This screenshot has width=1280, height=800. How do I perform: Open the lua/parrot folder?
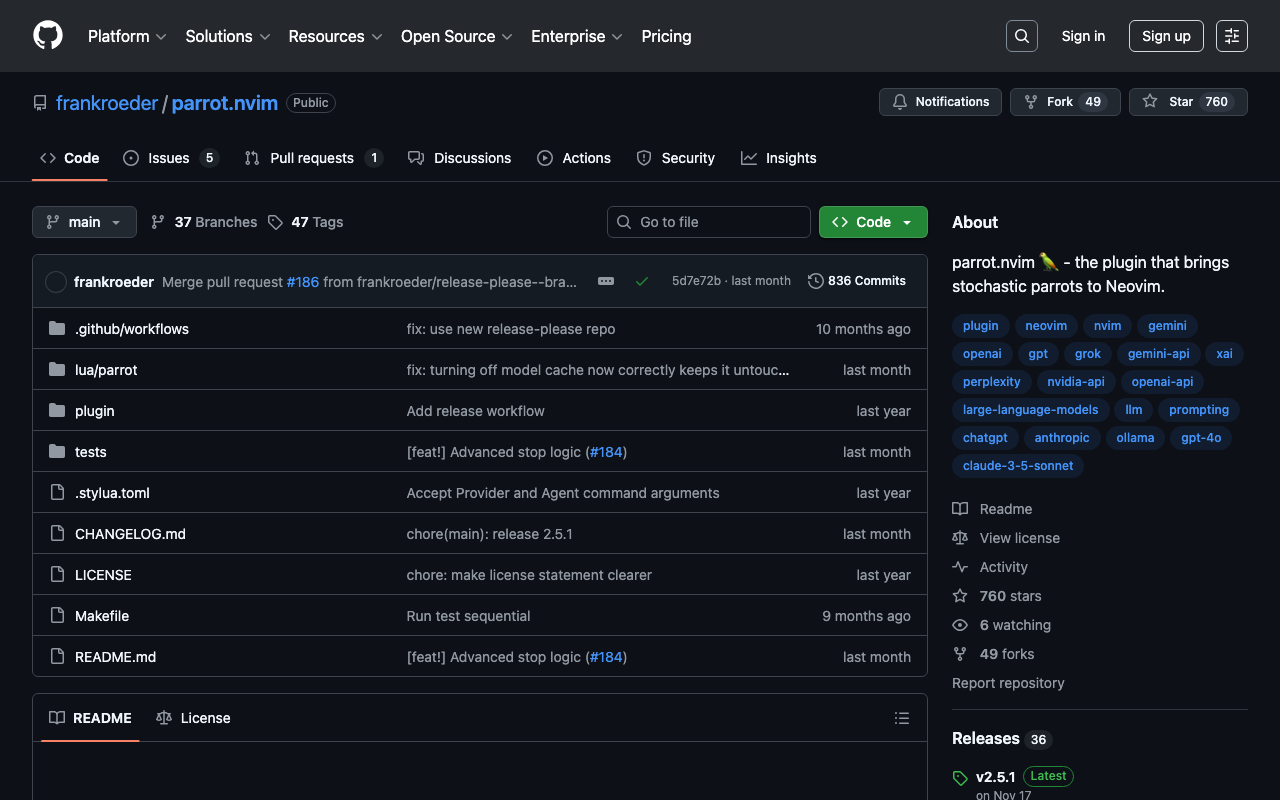(x=106, y=370)
